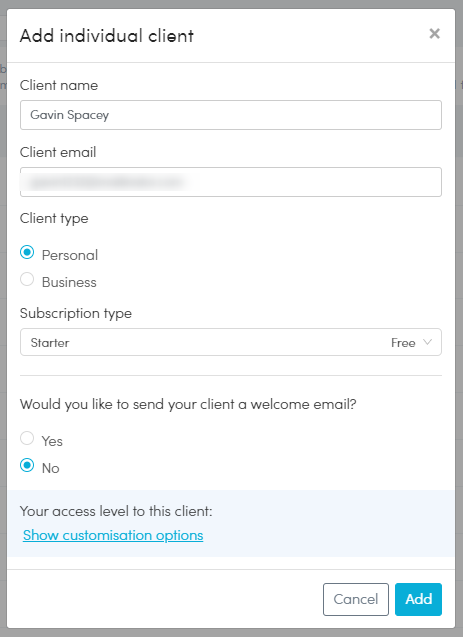Click the Client name field label
Image resolution: width=463 pixels, height=637 pixels.
[x=59, y=85]
